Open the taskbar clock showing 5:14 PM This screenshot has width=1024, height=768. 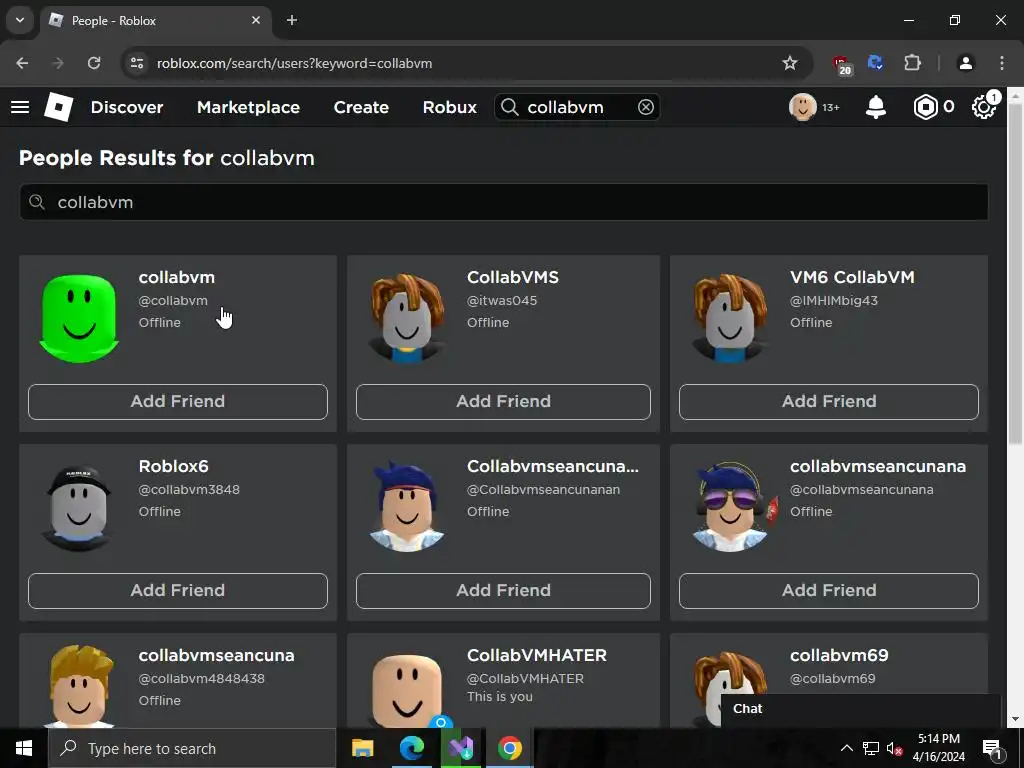pyautogui.click(x=938, y=748)
